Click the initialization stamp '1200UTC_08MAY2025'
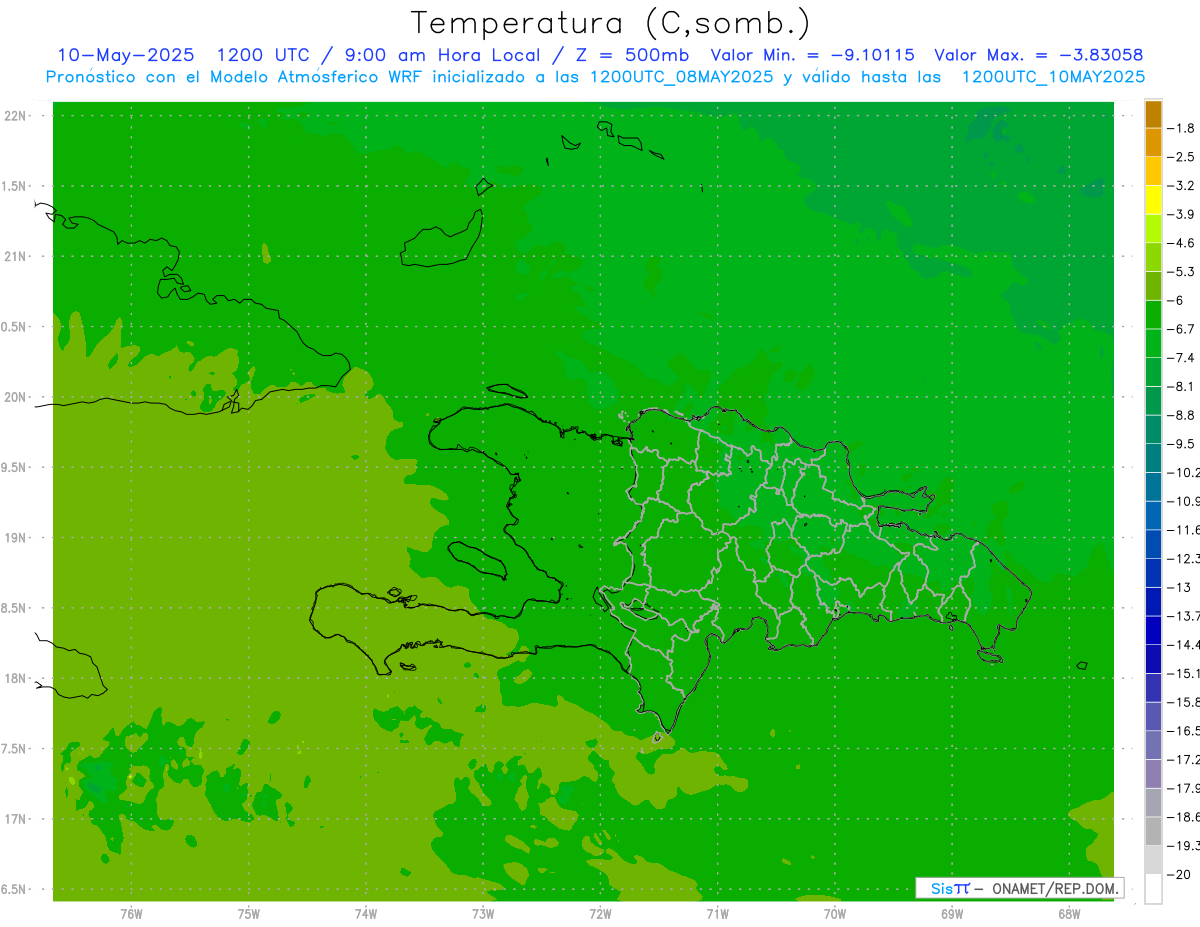 tap(682, 77)
